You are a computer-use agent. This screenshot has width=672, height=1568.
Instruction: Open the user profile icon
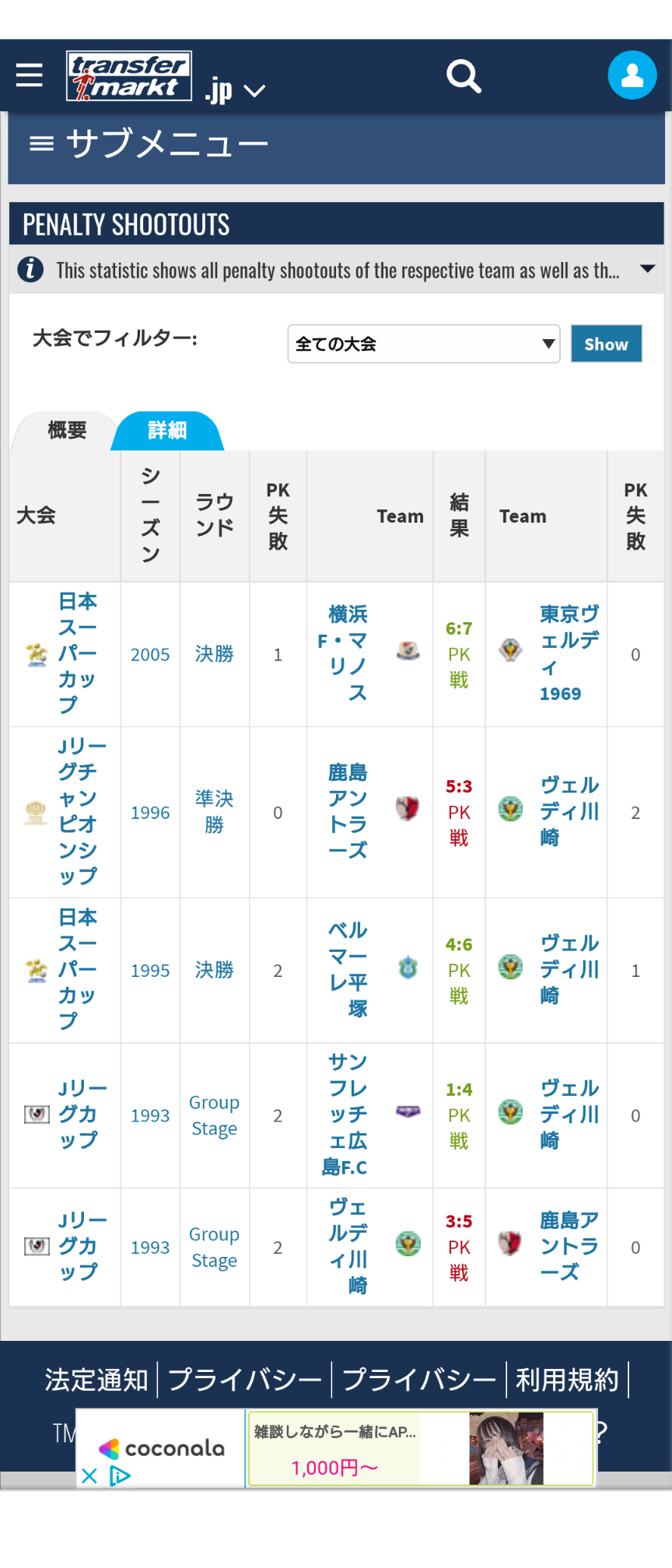pyautogui.click(x=632, y=75)
